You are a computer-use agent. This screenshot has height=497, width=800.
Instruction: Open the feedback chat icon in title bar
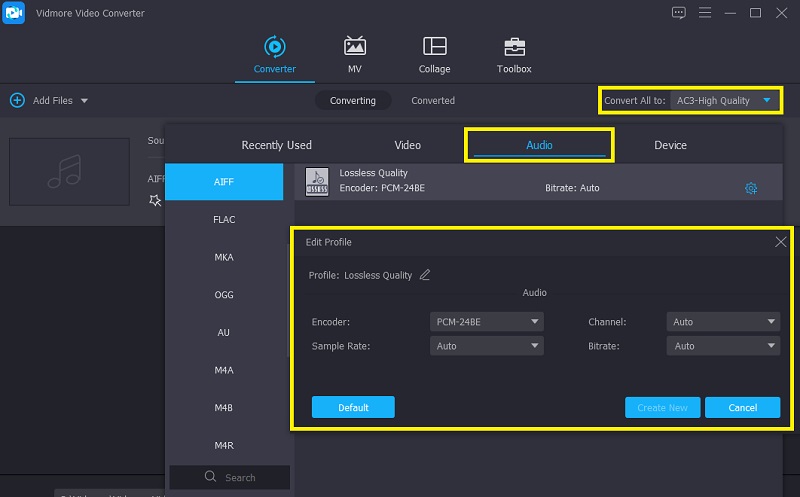[679, 13]
